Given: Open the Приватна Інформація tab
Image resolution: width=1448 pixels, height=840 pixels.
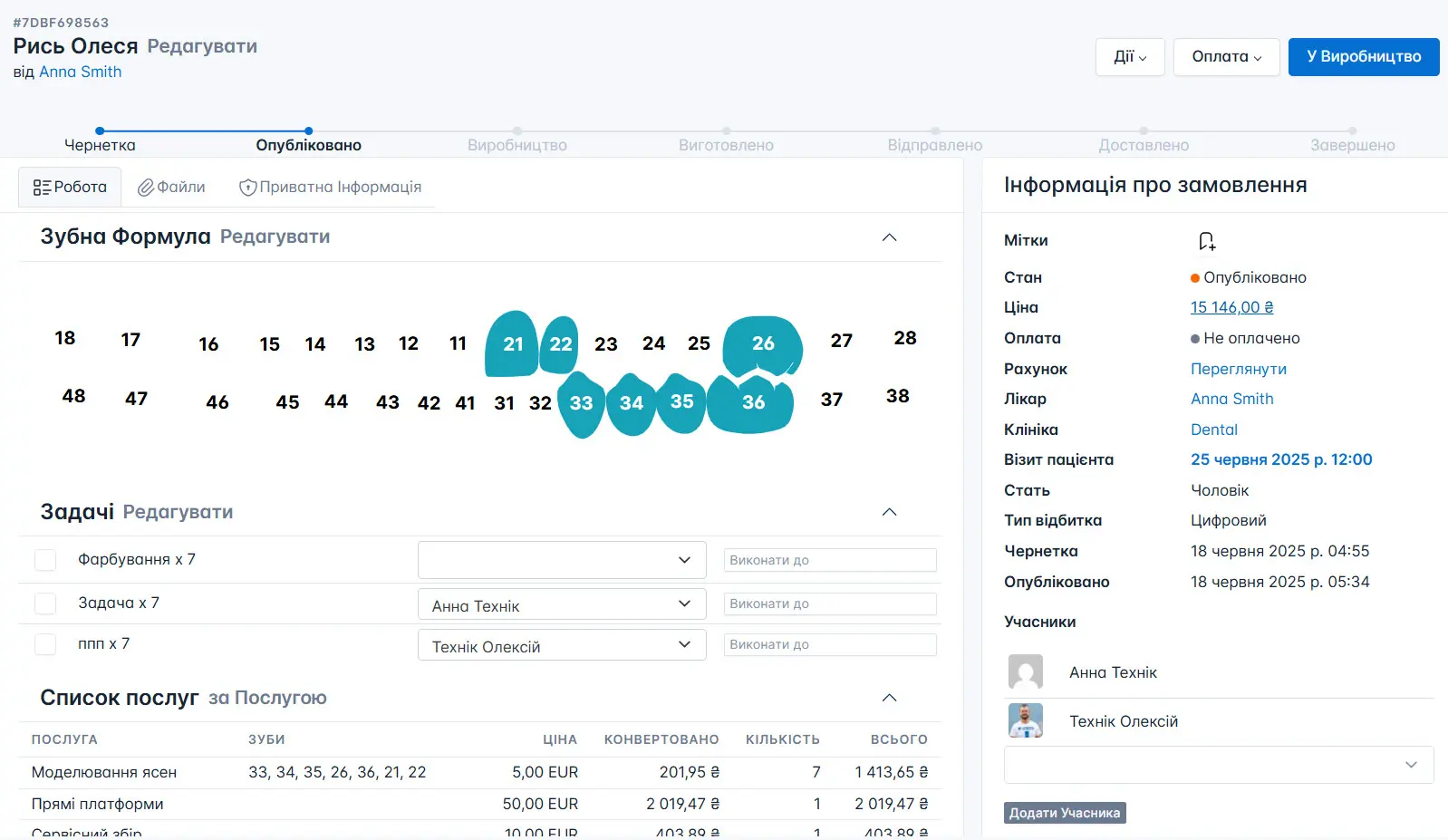Looking at the screenshot, I should 331,188.
